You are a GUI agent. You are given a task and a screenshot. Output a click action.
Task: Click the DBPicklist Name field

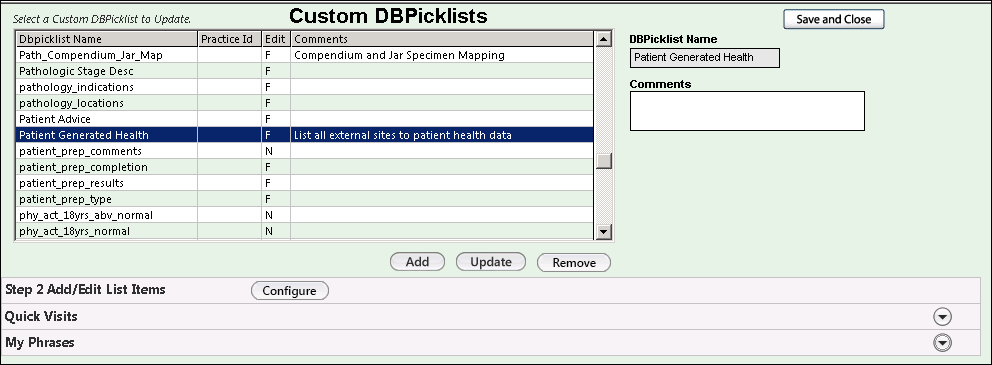coord(705,58)
